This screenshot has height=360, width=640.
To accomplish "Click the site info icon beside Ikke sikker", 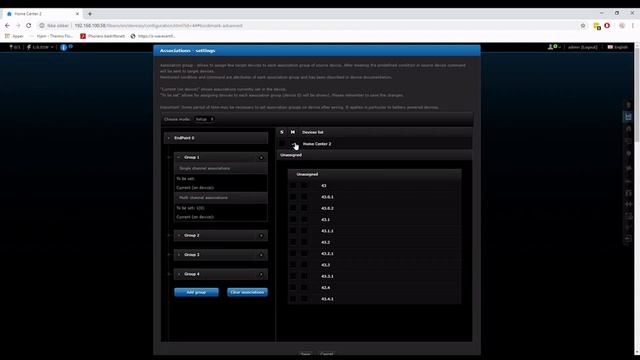I will coord(42,25).
